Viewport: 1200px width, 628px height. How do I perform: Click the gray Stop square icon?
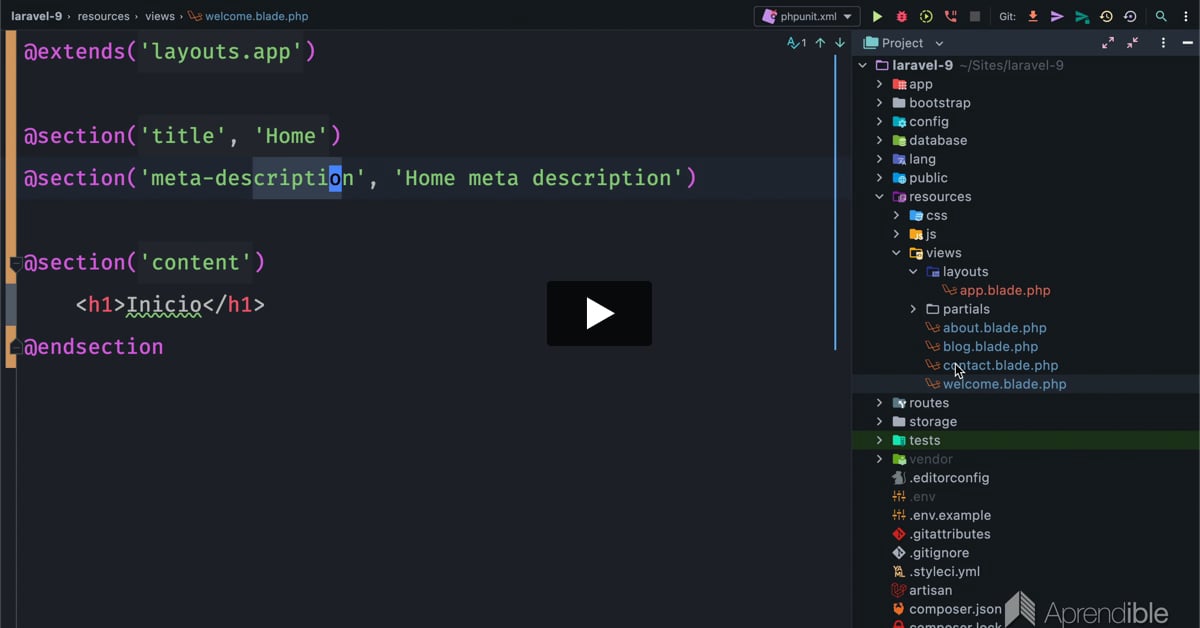tap(975, 16)
